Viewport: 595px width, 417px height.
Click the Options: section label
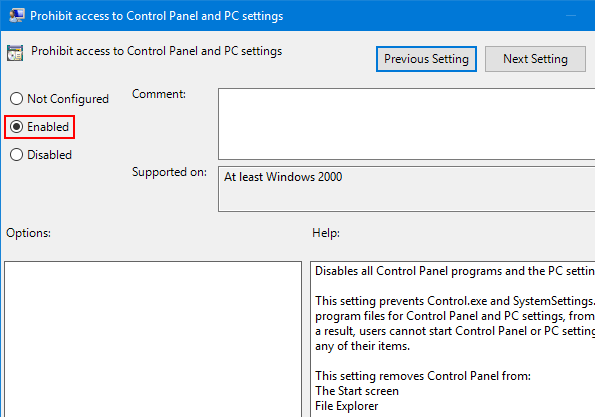pyautogui.click(x=28, y=233)
